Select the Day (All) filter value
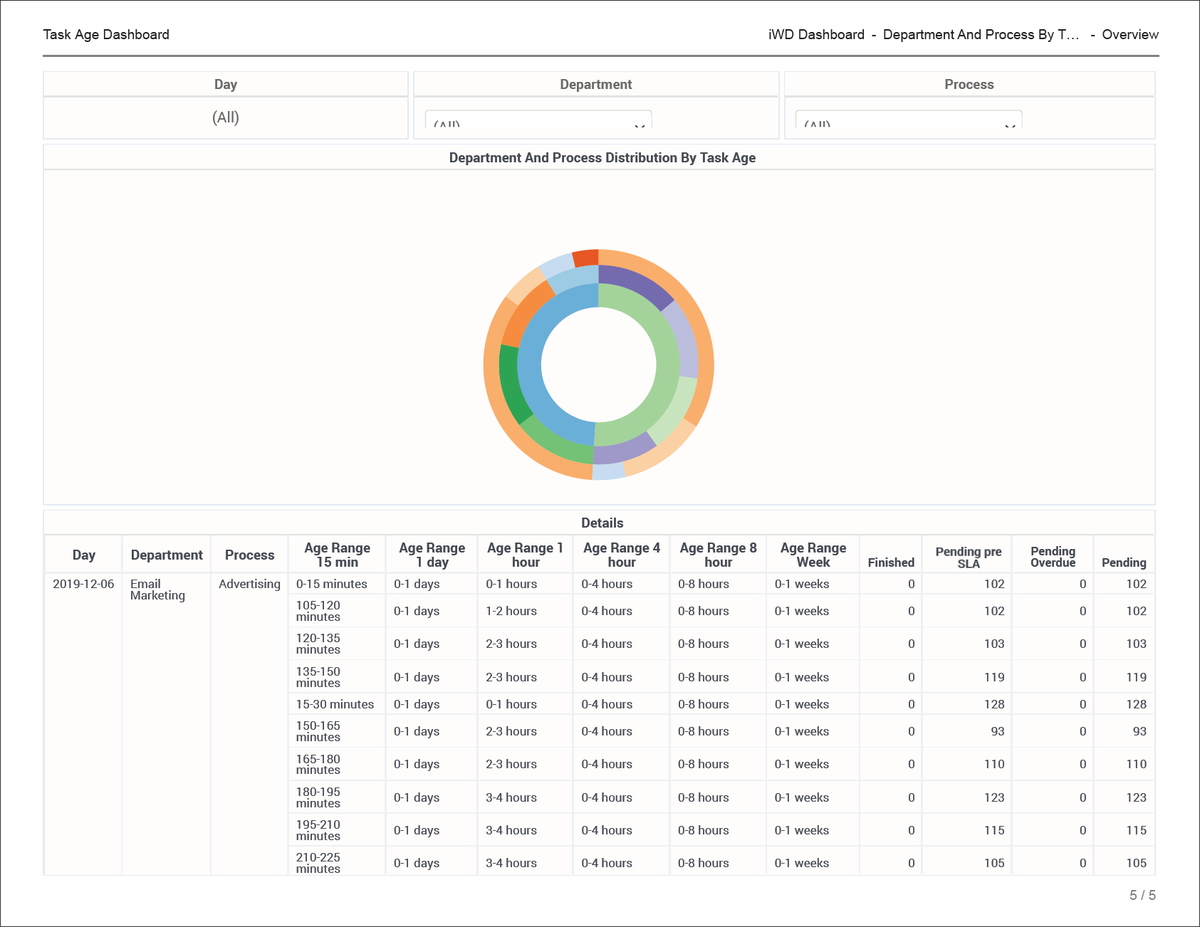Image resolution: width=1200 pixels, height=927 pixels. 226,117
